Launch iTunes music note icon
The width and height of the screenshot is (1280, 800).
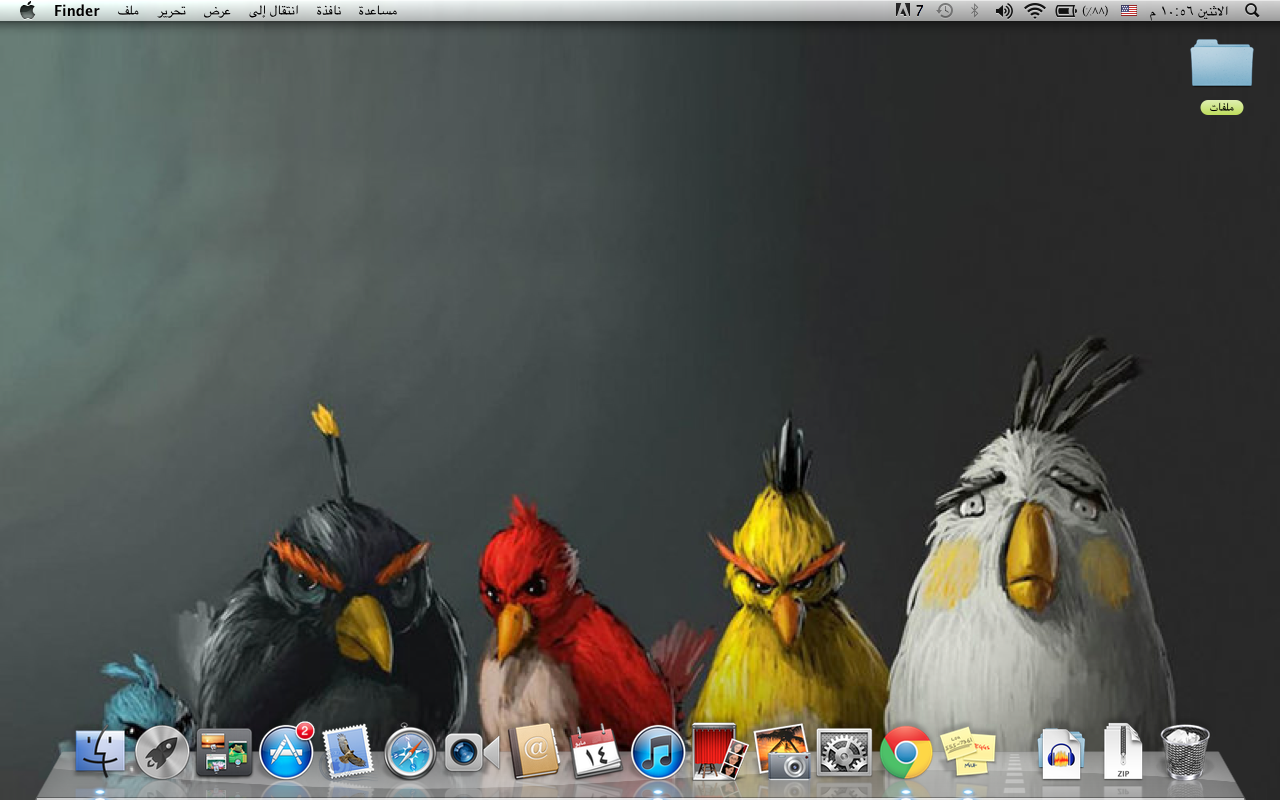click(658, 753)
